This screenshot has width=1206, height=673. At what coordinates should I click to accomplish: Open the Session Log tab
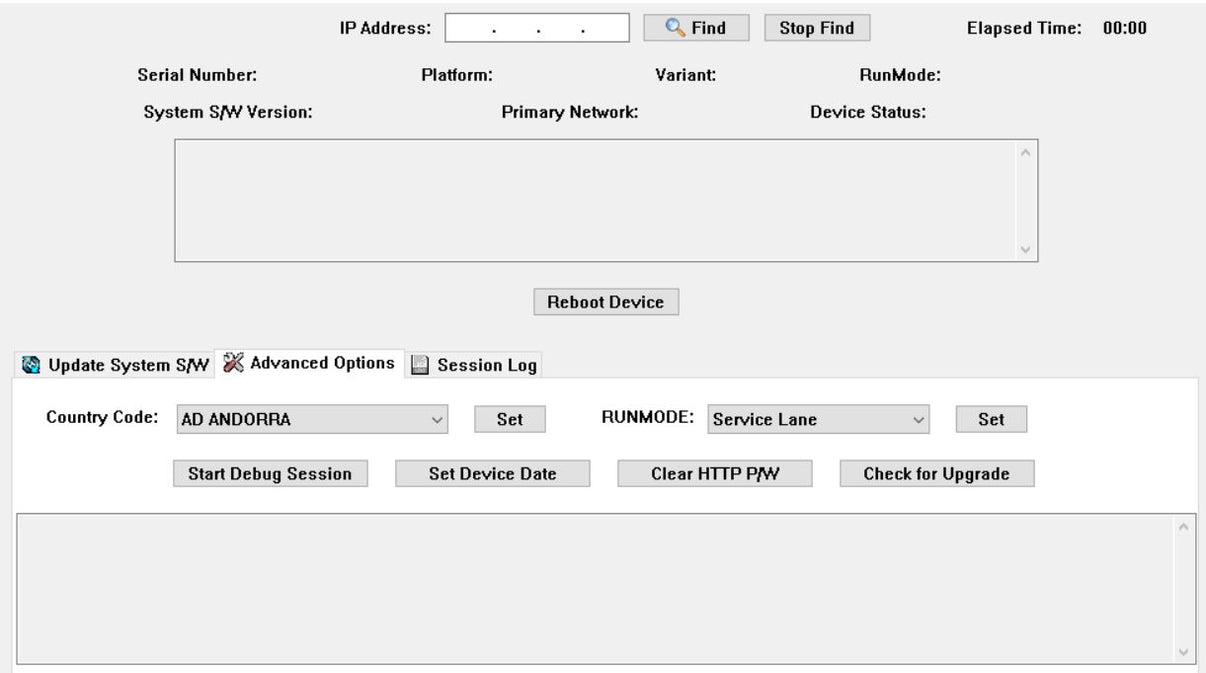[475, 365]
